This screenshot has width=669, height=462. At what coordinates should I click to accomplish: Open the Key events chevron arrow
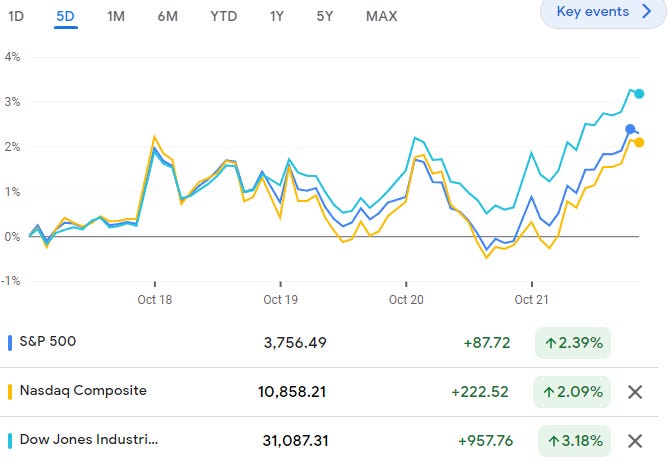(x=647, y=11)
